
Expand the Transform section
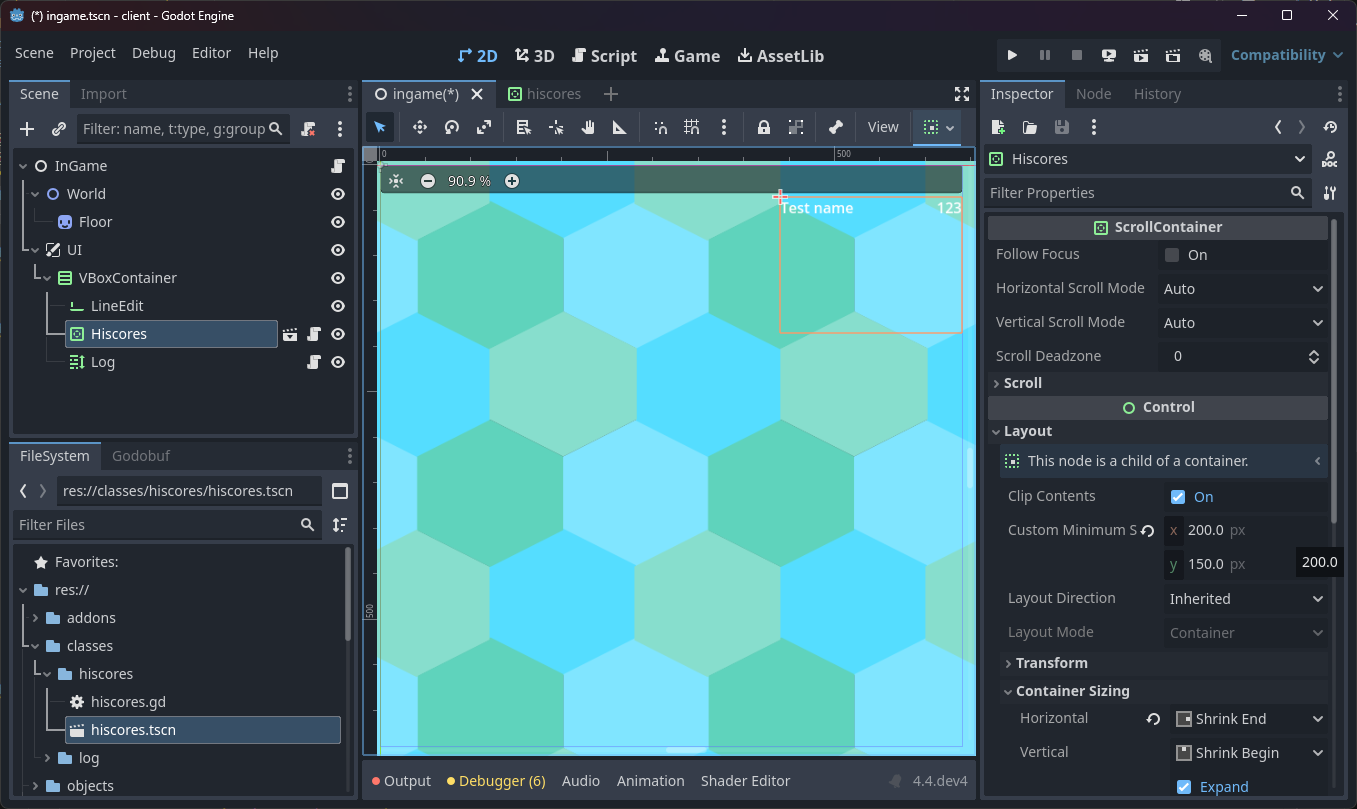[1164, 663]
